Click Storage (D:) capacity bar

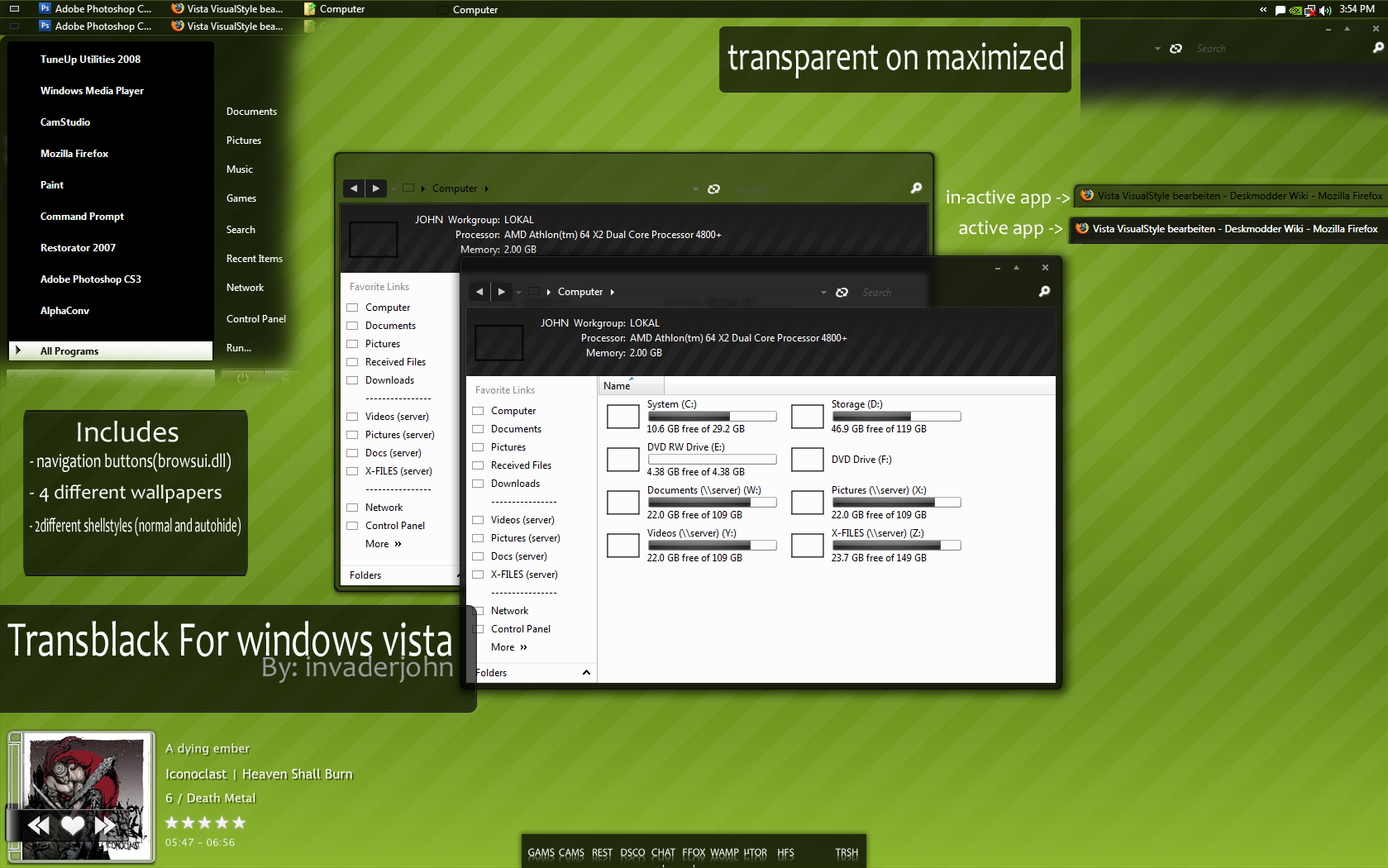tap(896, 417)
